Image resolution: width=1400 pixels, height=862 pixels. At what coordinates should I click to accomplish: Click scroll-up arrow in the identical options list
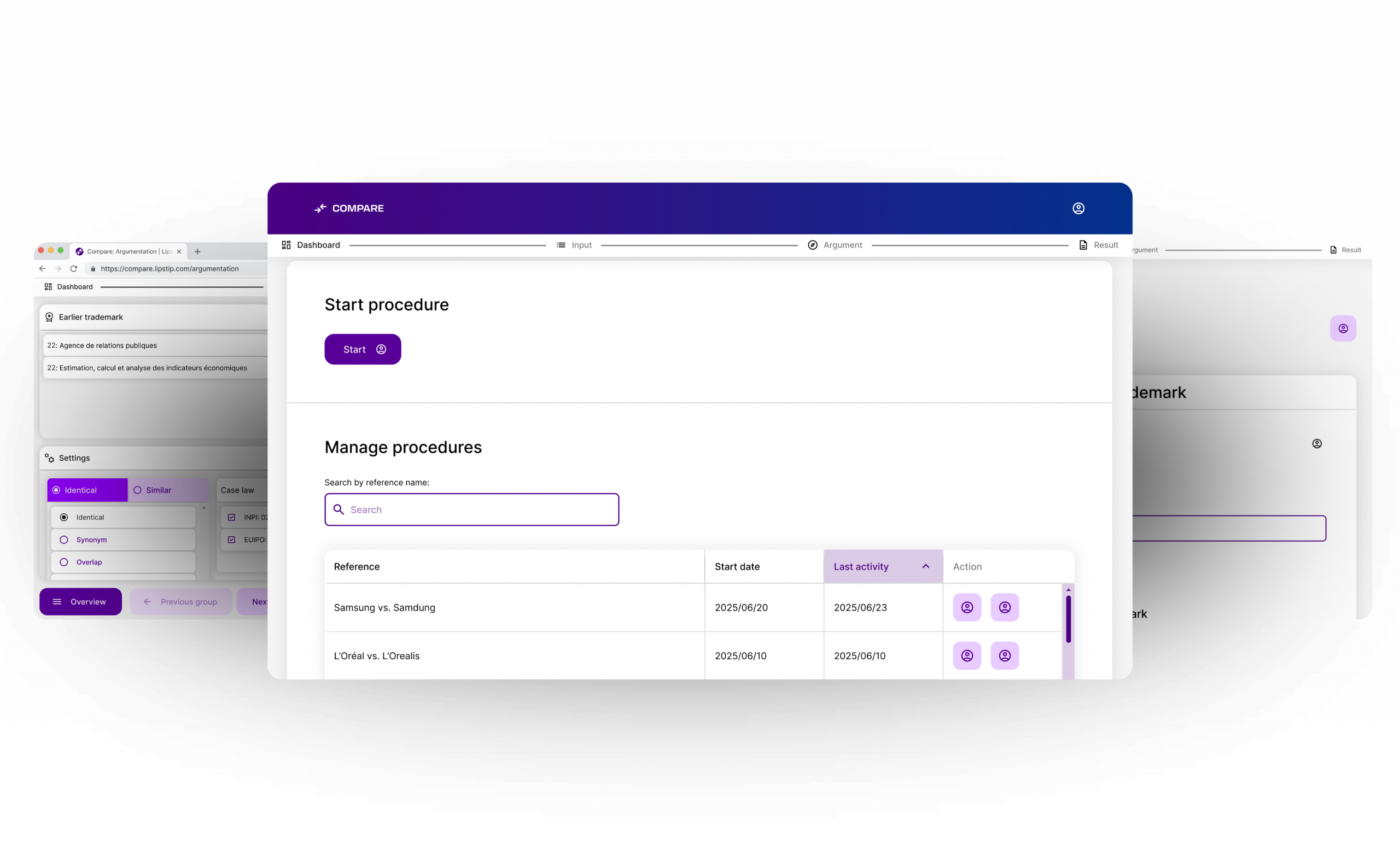(x=204, y=508)
